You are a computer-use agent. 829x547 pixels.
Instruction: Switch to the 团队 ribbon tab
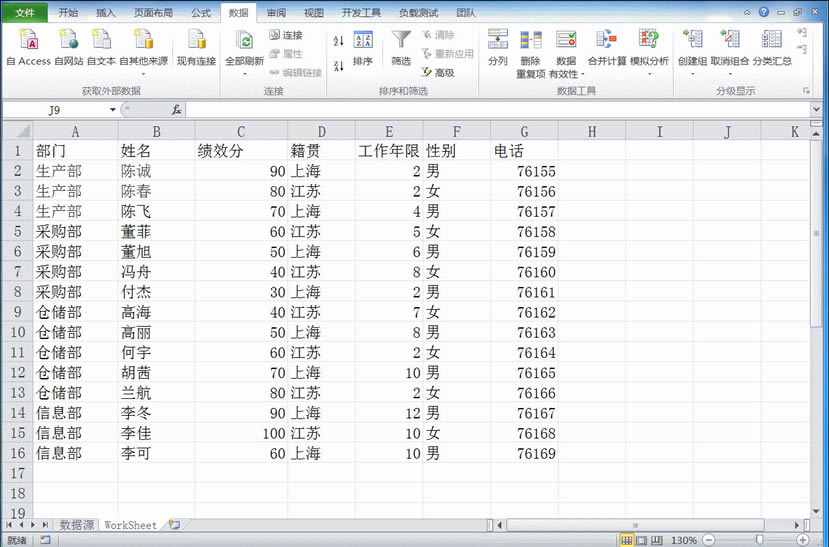pyautogui.click(x=465, y=13)
